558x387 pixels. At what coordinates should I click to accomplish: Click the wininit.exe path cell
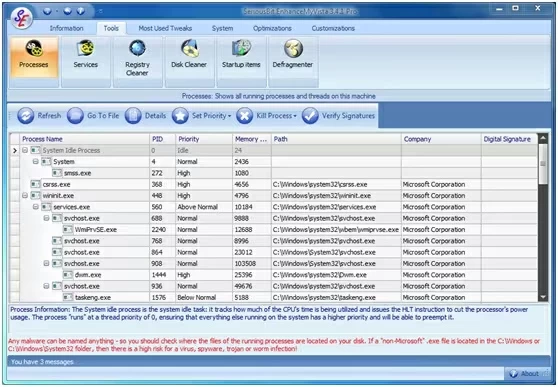pyautogui.click(x=336, y=195)
